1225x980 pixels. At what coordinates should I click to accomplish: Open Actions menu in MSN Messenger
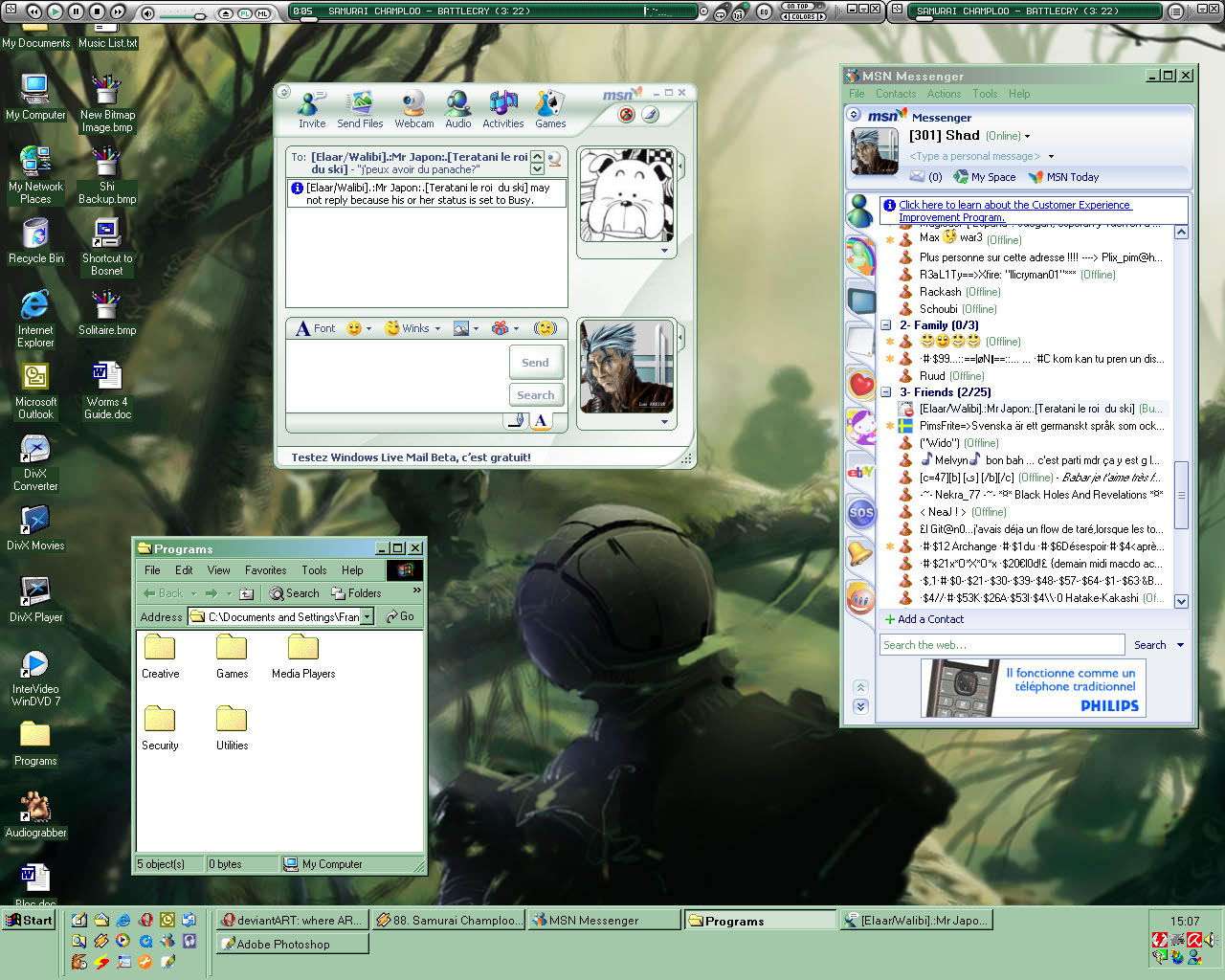click(x=944, y=94)
